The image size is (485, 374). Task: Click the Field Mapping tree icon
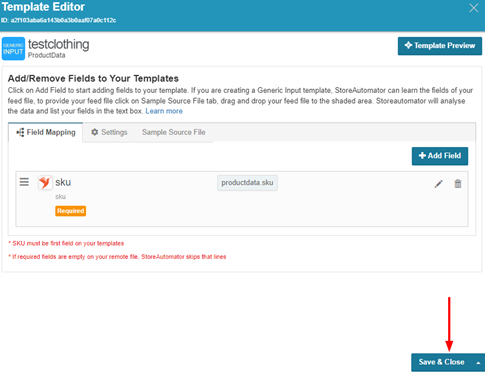20,132
